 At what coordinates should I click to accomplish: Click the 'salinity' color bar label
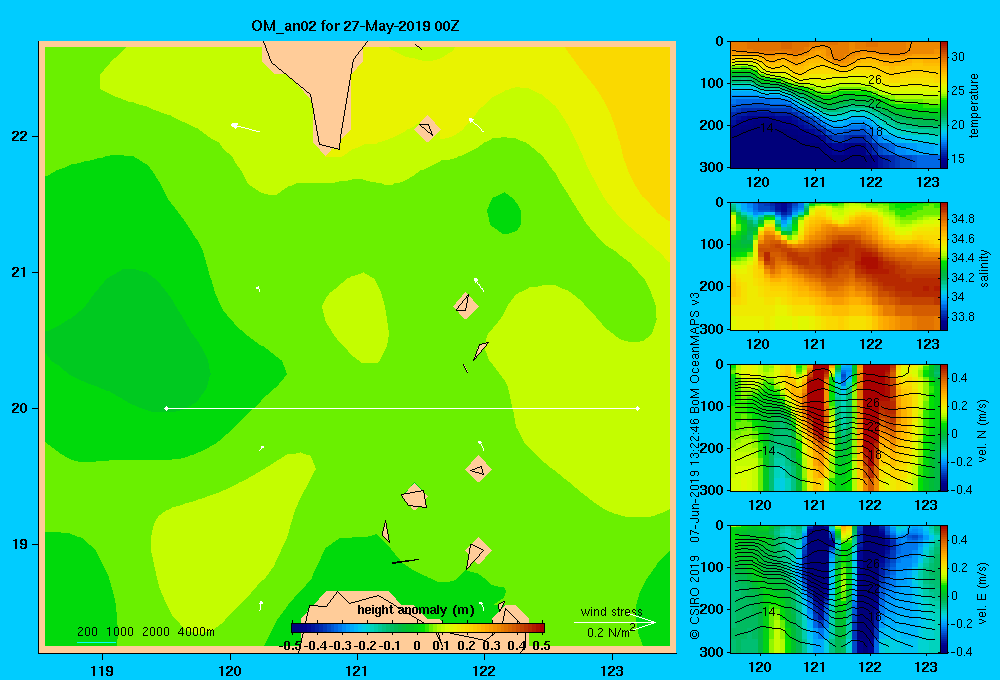pos(984,268)
